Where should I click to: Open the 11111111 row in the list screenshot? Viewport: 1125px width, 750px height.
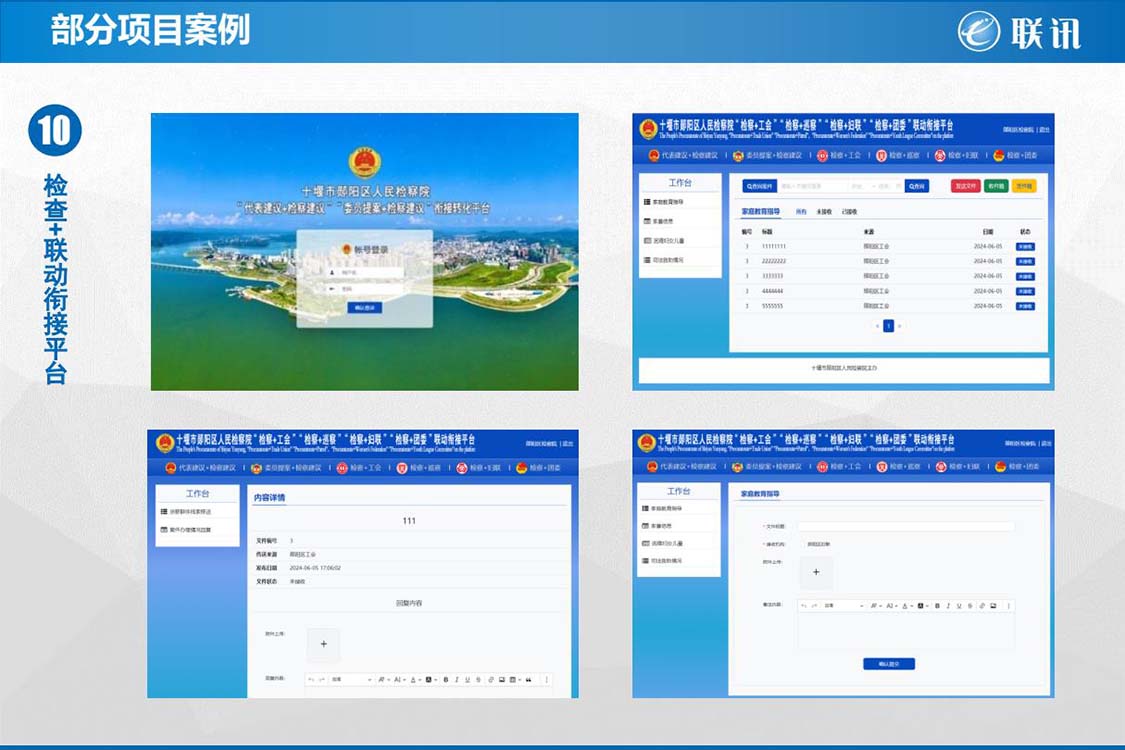[x=888, y=246]
